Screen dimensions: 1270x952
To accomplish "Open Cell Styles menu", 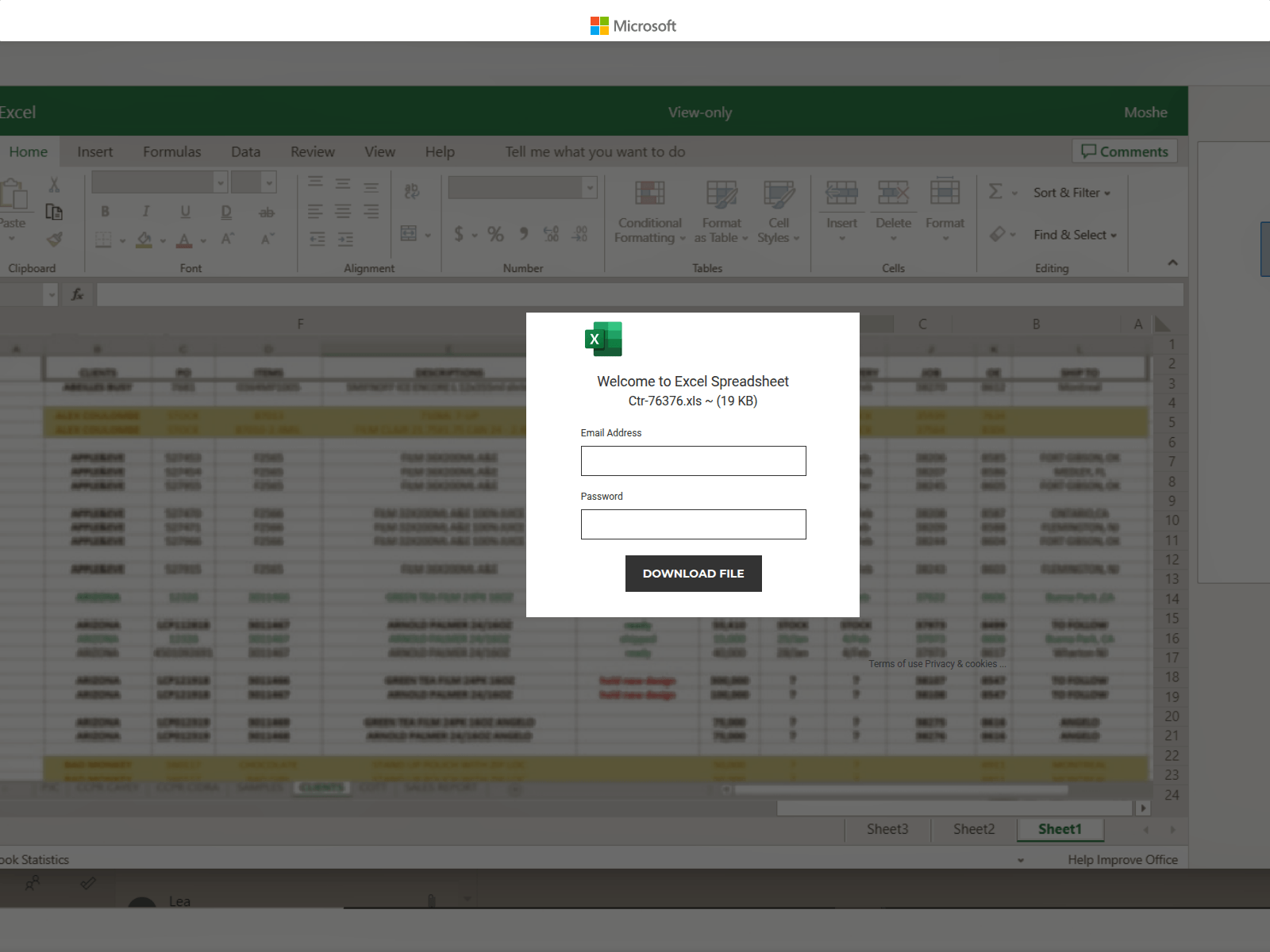I will (x=778, y=212).
